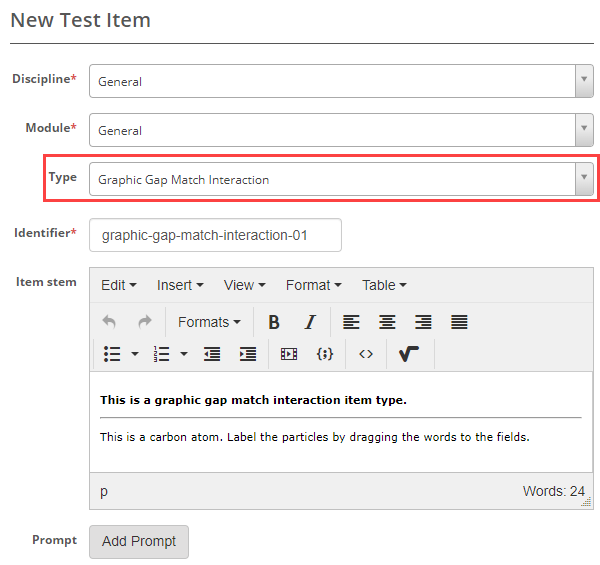Expand the Module dropdown

tap(341, 130)
